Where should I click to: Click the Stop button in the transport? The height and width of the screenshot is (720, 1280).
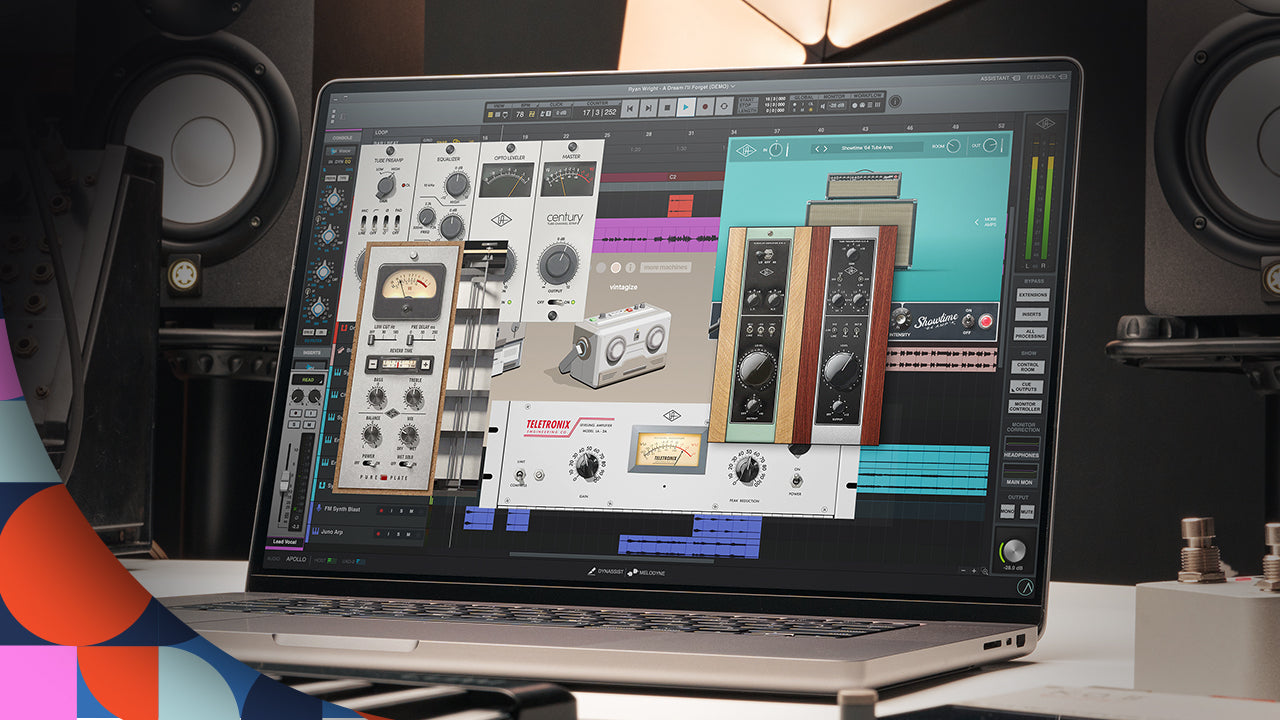tap(667, 107)
